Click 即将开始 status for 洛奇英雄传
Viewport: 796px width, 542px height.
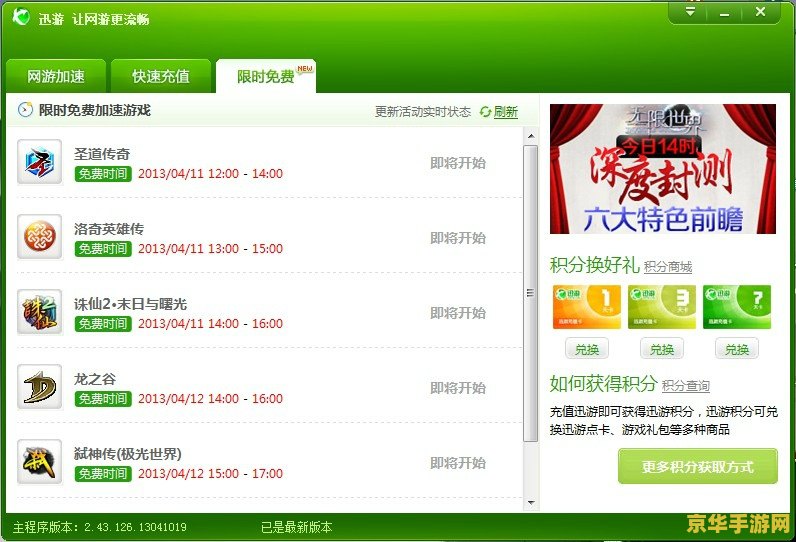point(458,238)
